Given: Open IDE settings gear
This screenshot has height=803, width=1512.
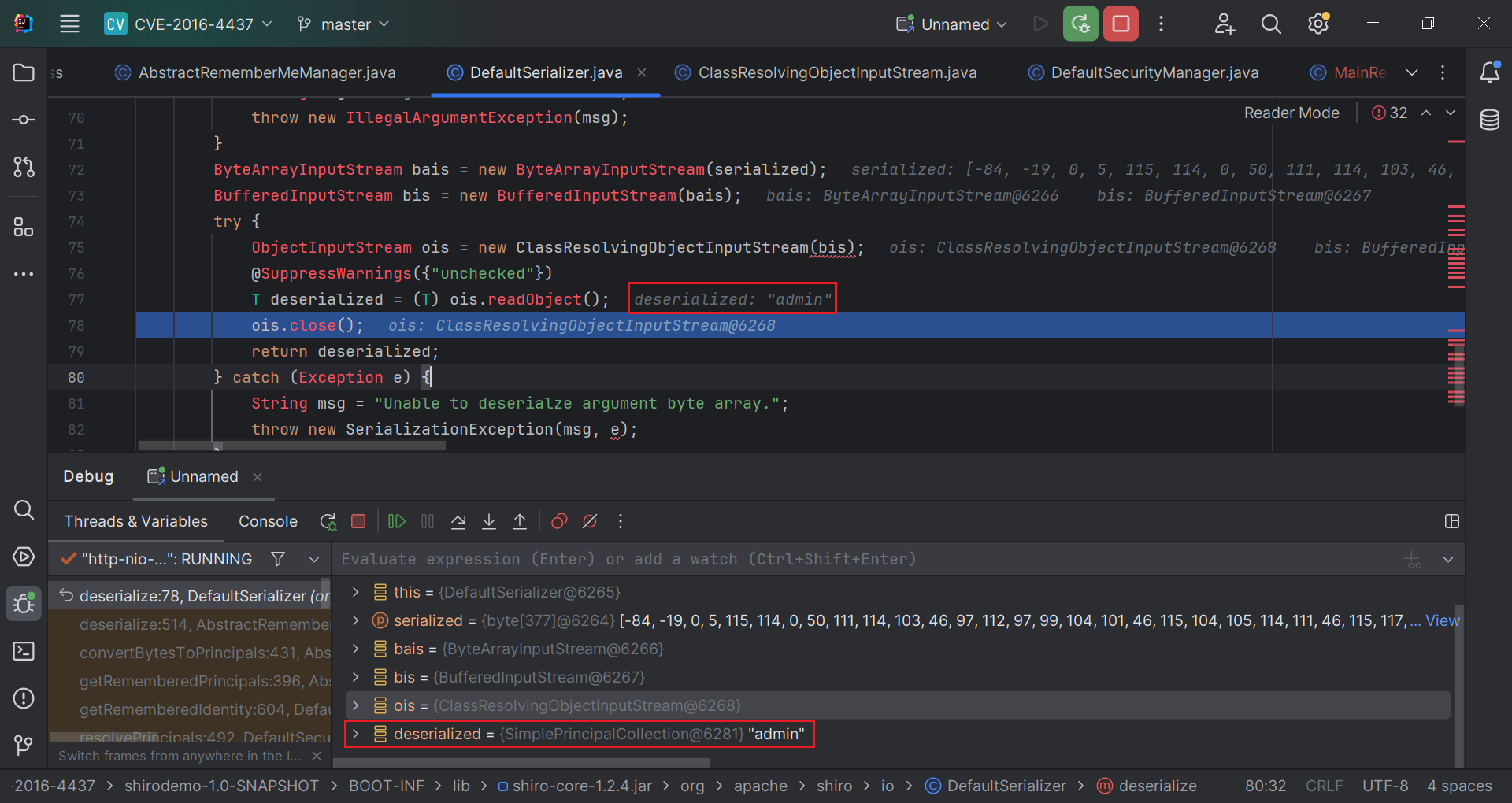Looking at the screenshot, I should click(1318, 24).
